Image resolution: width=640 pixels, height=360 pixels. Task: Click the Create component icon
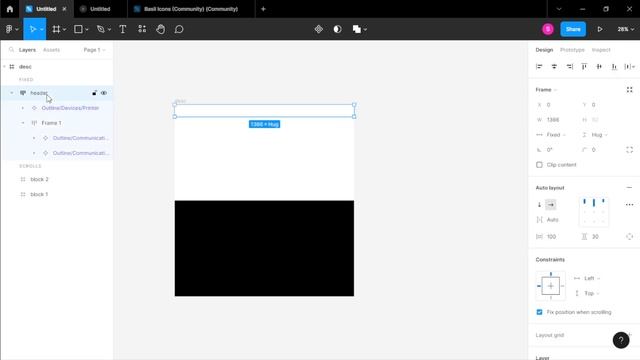(319, 29)
